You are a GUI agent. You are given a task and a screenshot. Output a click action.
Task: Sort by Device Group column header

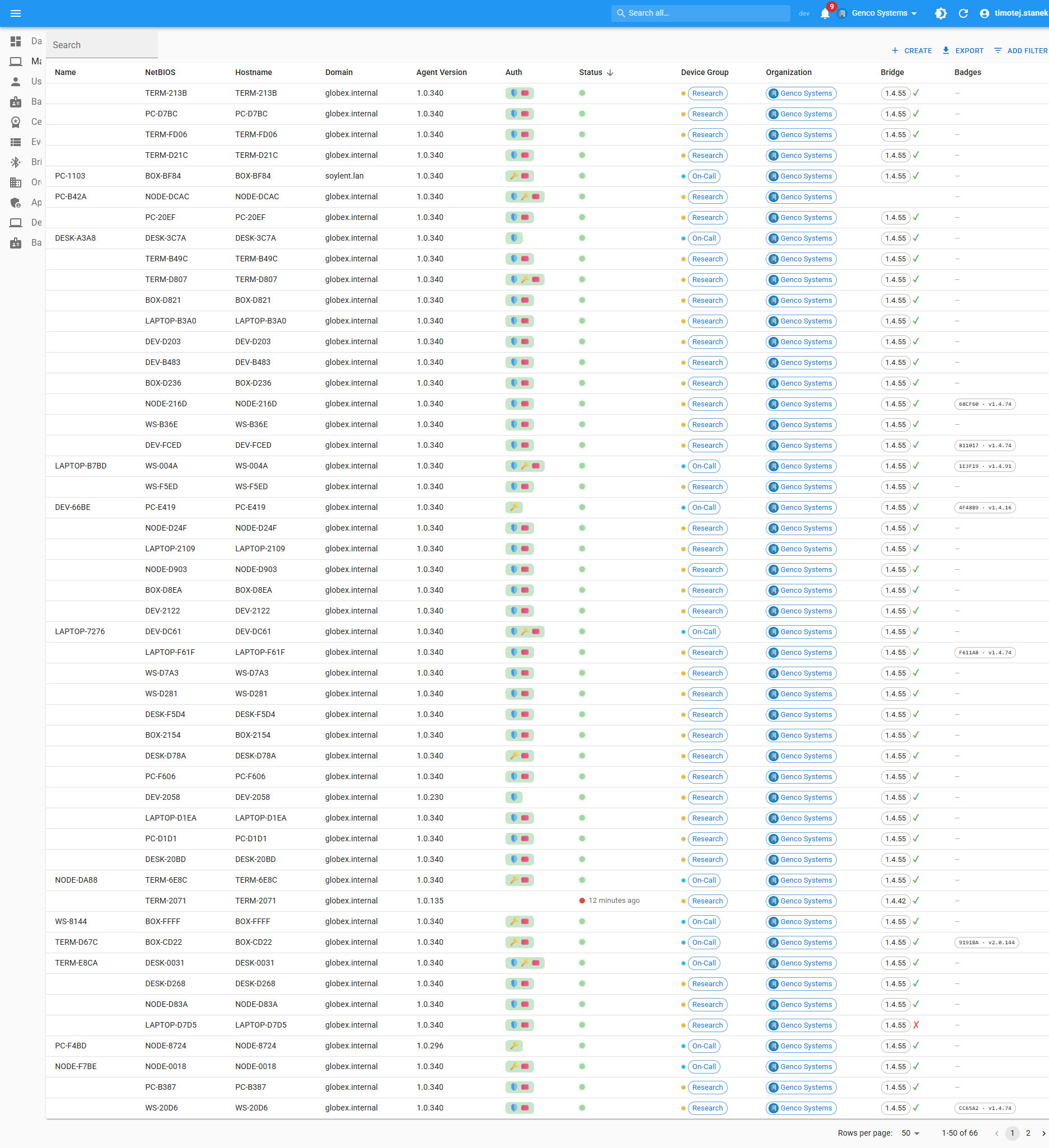pyautogui.click(x=704, y=72)
